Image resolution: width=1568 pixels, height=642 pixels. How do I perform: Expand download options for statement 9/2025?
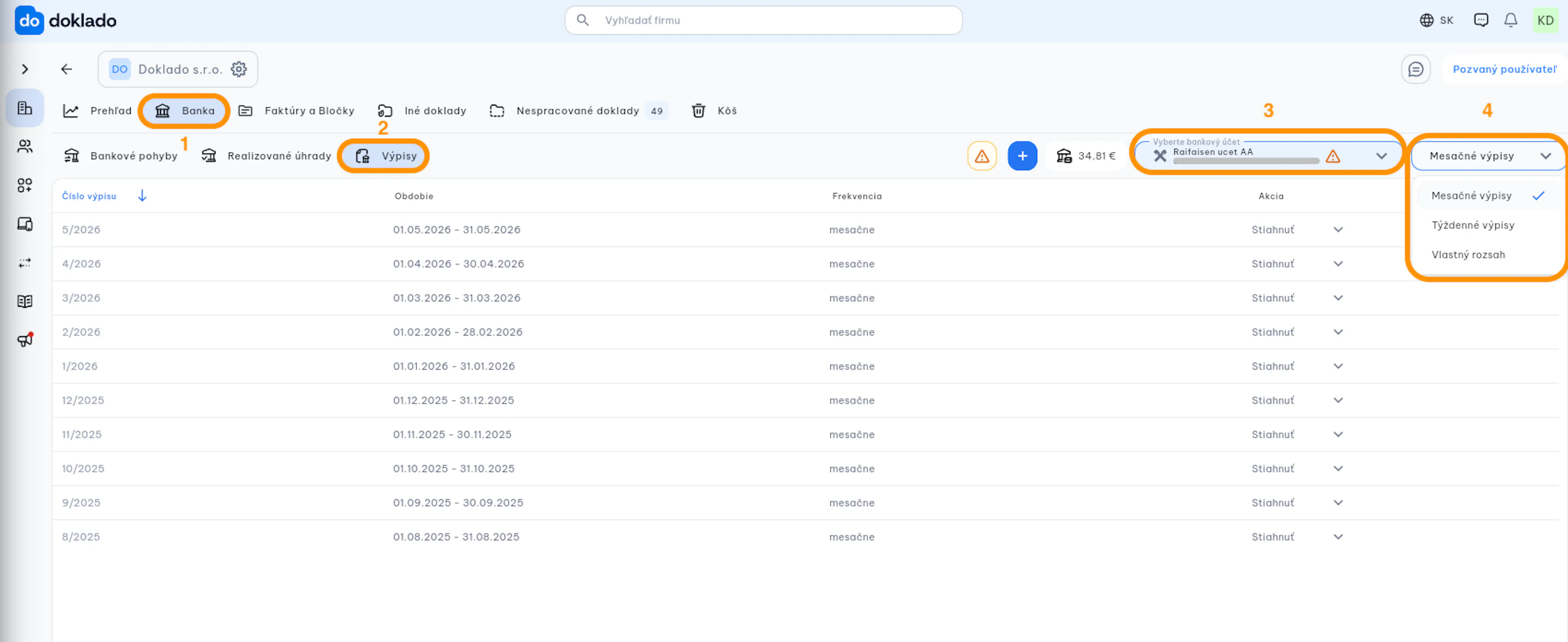point(1338,503)
